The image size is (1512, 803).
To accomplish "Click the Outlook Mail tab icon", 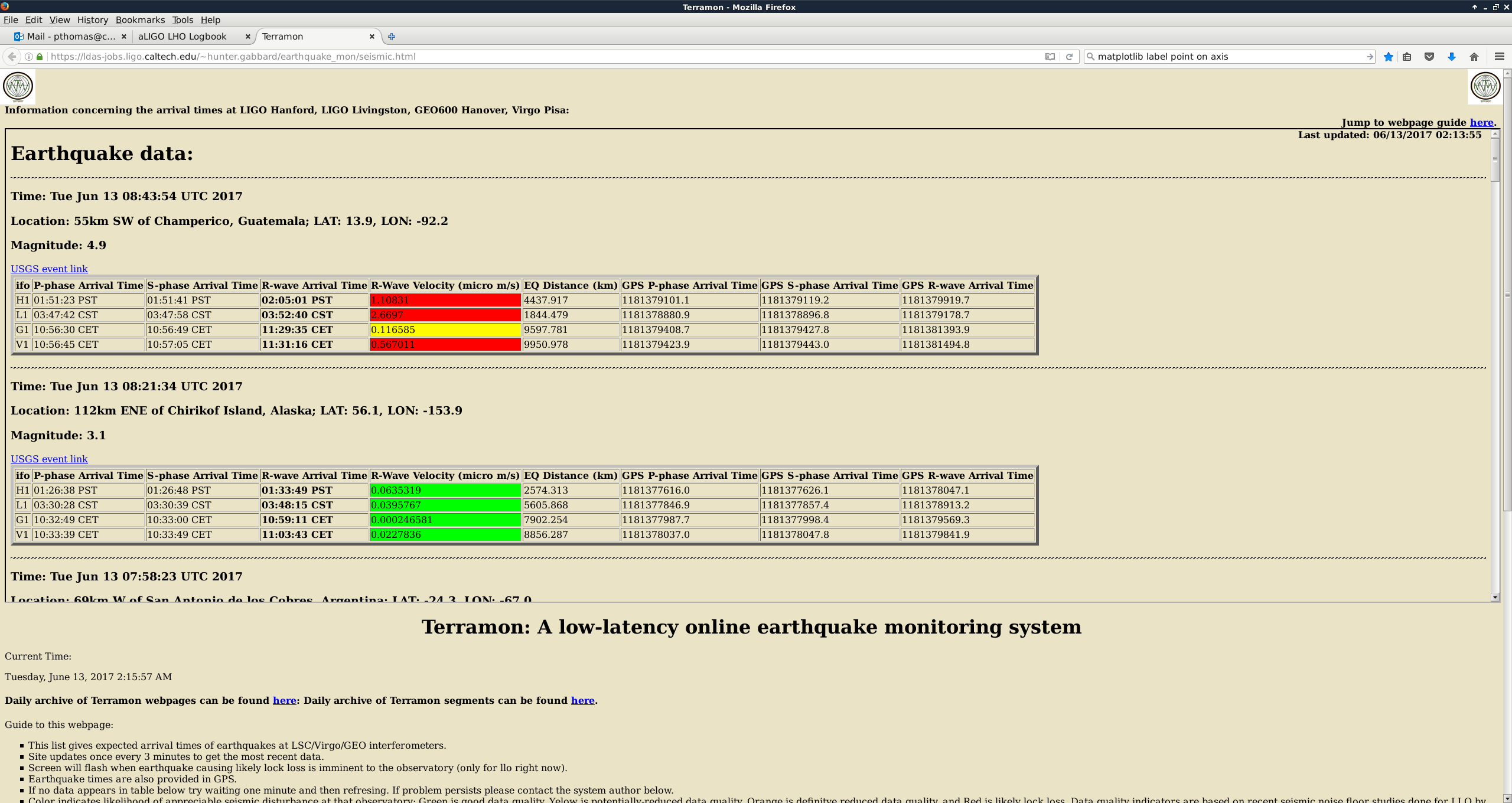I will click(19, 37).
